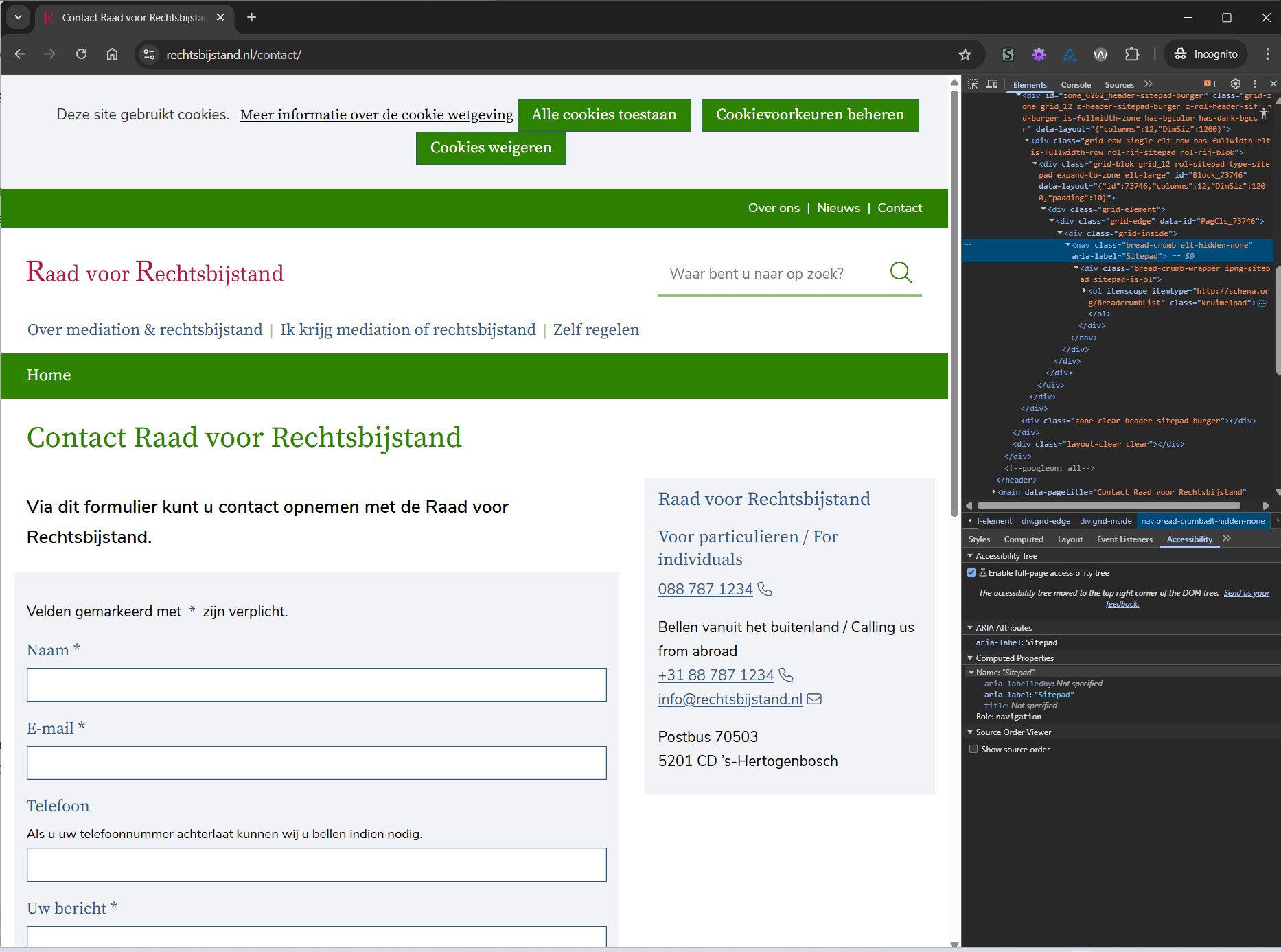The width and height of the screenshot is (1281, 952).
Task: Click Cookies weigeren button
Action: tap(491, 148)
